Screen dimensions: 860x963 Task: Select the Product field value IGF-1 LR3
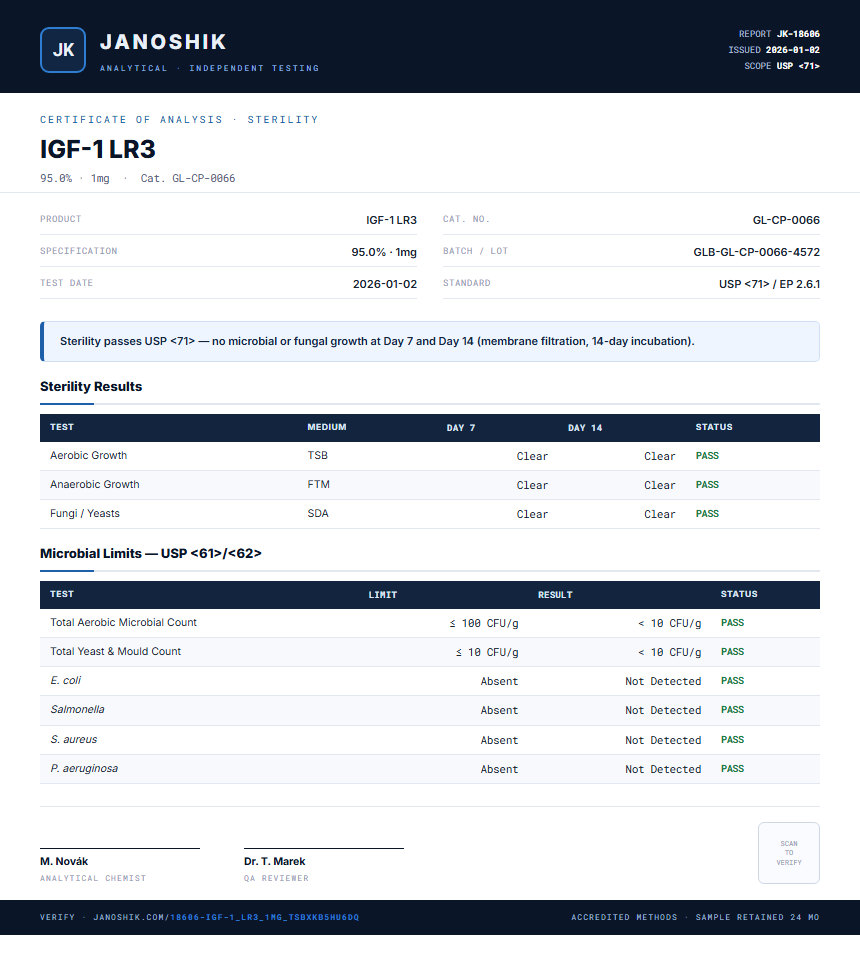pyautogui.click(x=391, y=220)
